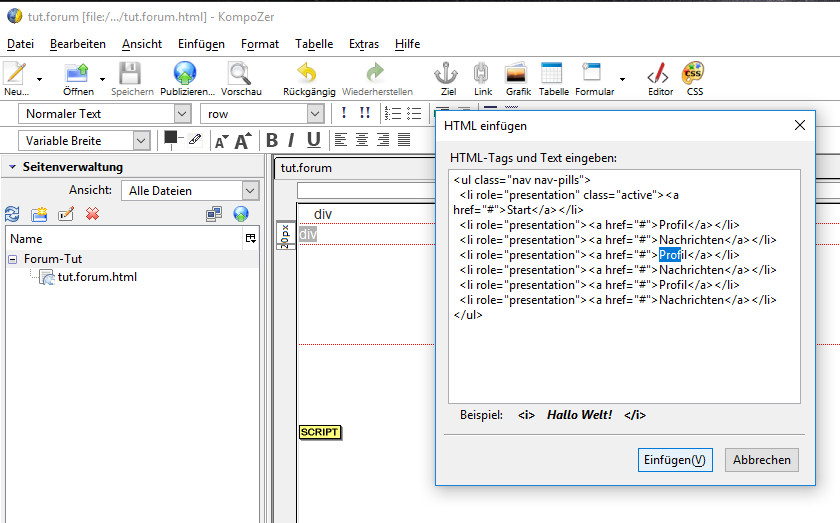Screen dimensions: 840x523
Task: Open the Tabelle menu in menu bar
Action: (x=314, y=44)
